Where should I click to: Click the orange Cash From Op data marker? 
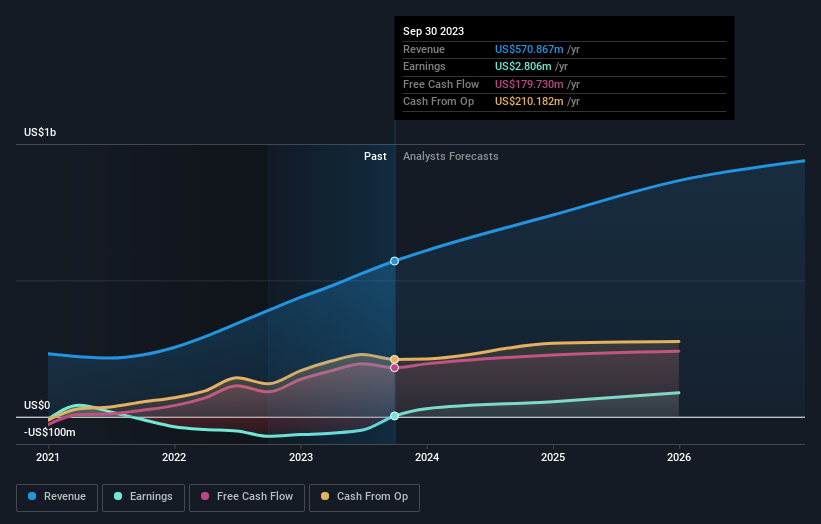click(394, 359)
